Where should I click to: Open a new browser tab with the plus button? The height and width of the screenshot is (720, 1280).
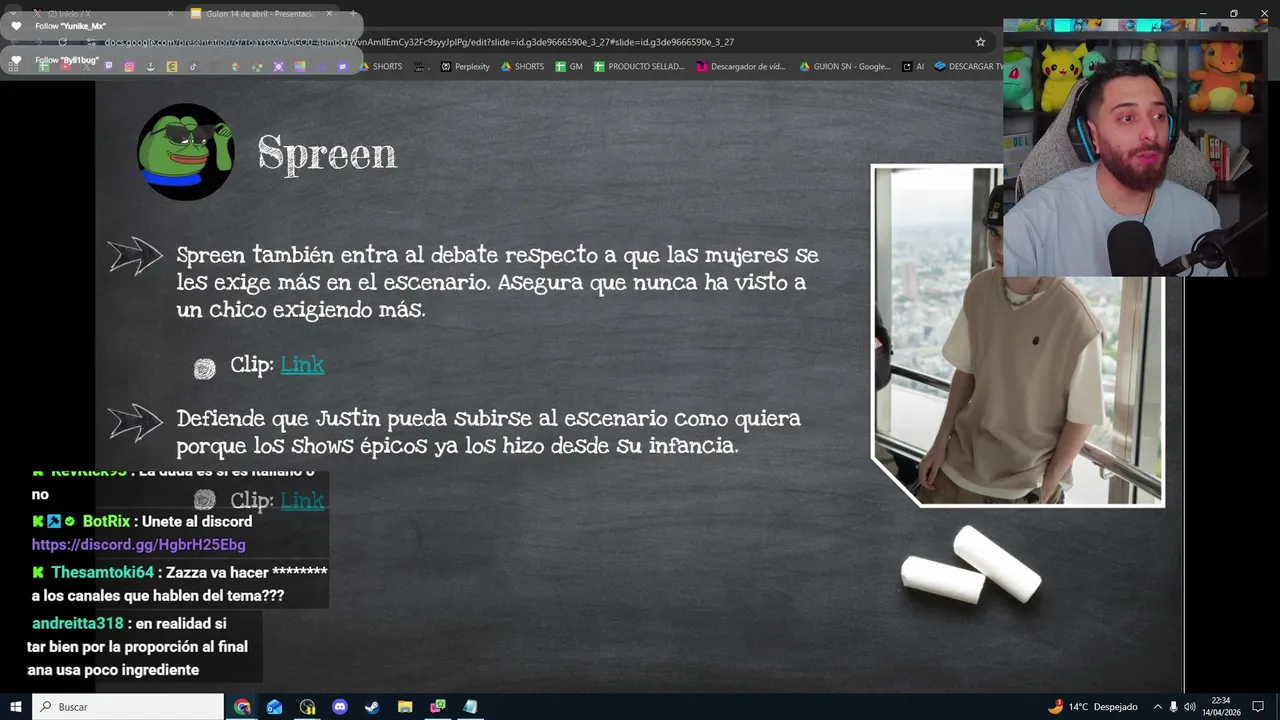tap(352, 14)
